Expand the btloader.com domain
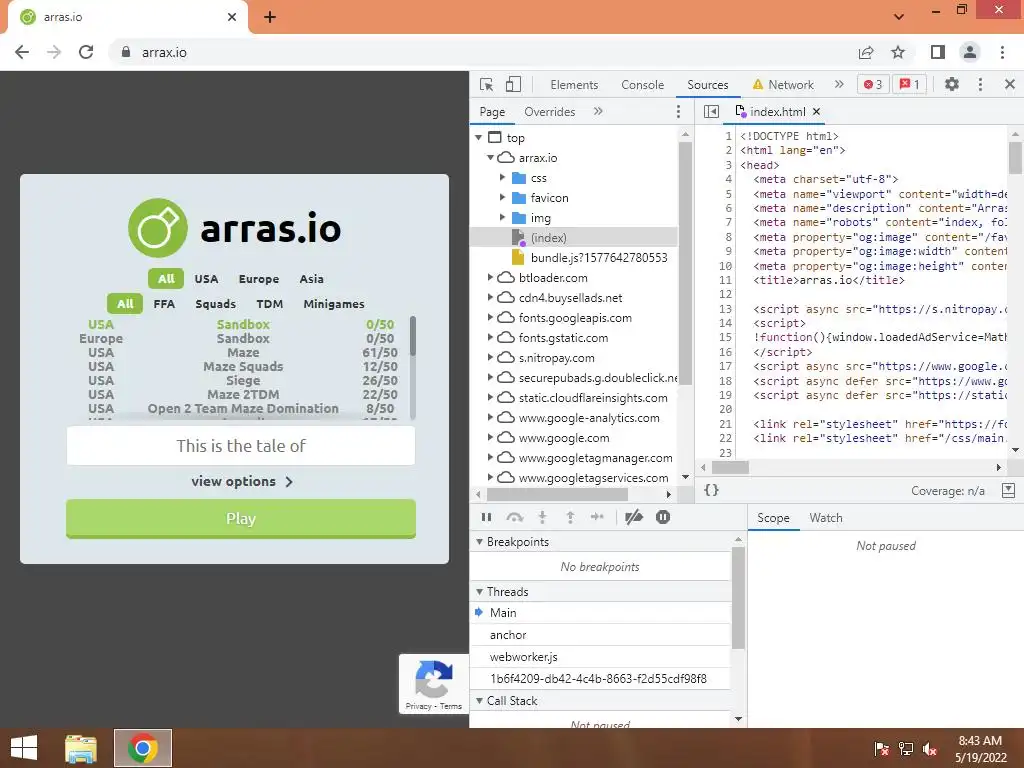This screenshot has width=1024, height=768. [490, 278]
